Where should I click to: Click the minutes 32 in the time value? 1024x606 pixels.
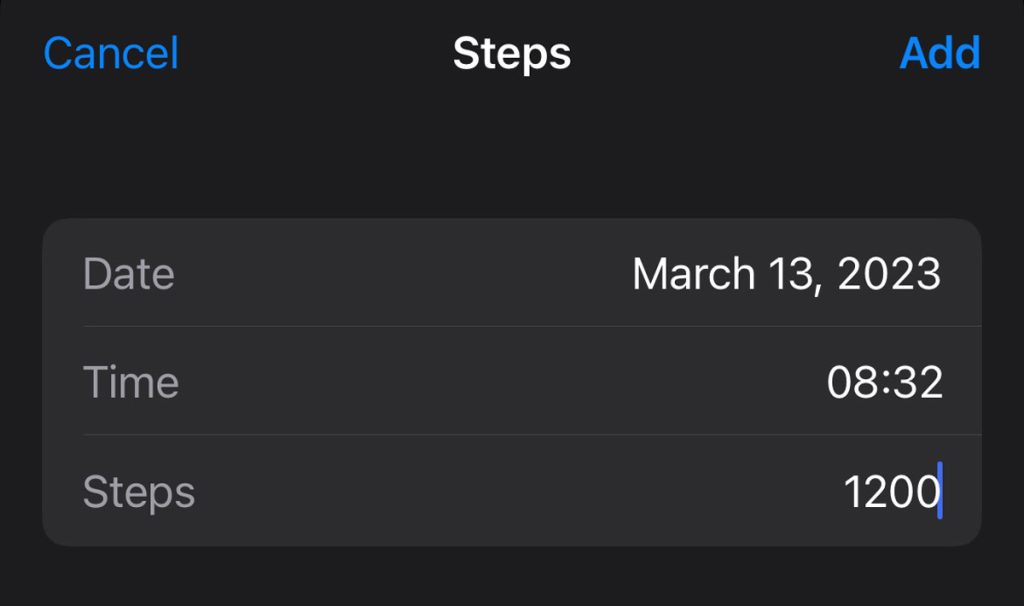click(917, 382)
